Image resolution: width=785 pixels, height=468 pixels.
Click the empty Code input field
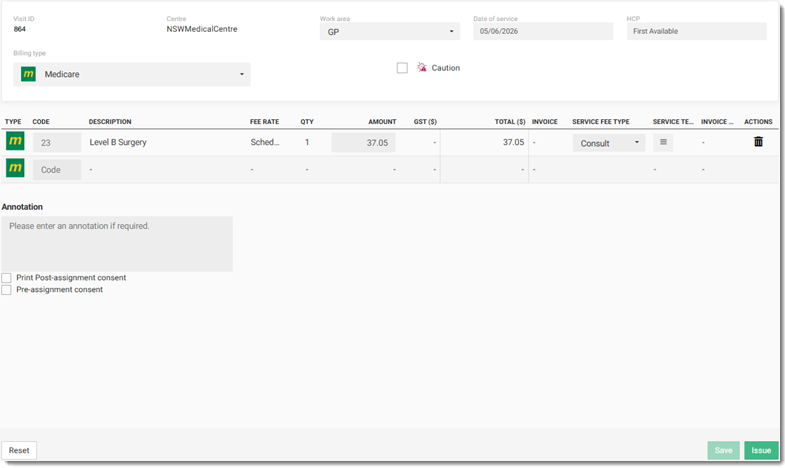(x=57, y=170)
